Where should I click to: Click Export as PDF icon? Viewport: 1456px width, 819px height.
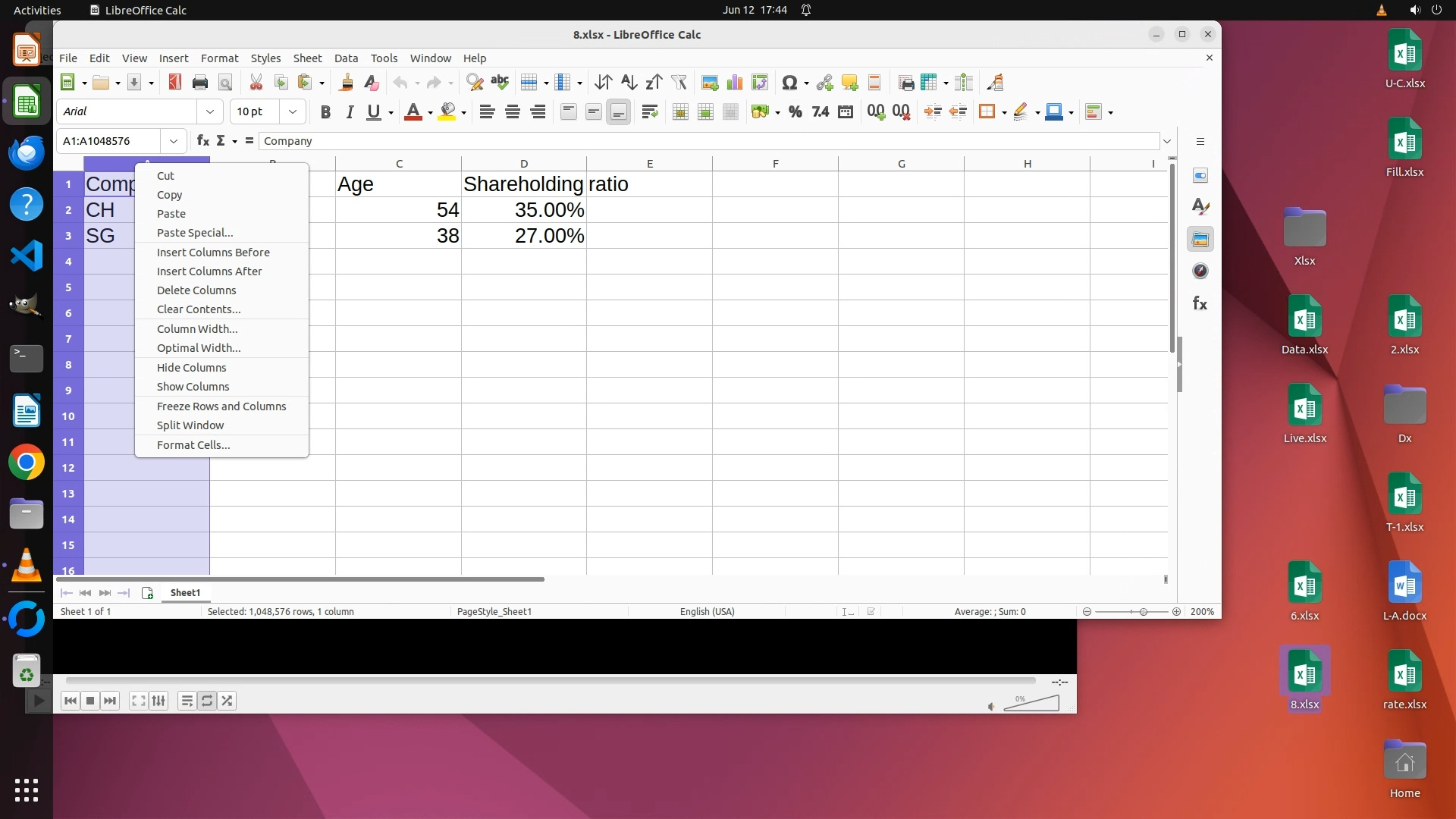175,83
